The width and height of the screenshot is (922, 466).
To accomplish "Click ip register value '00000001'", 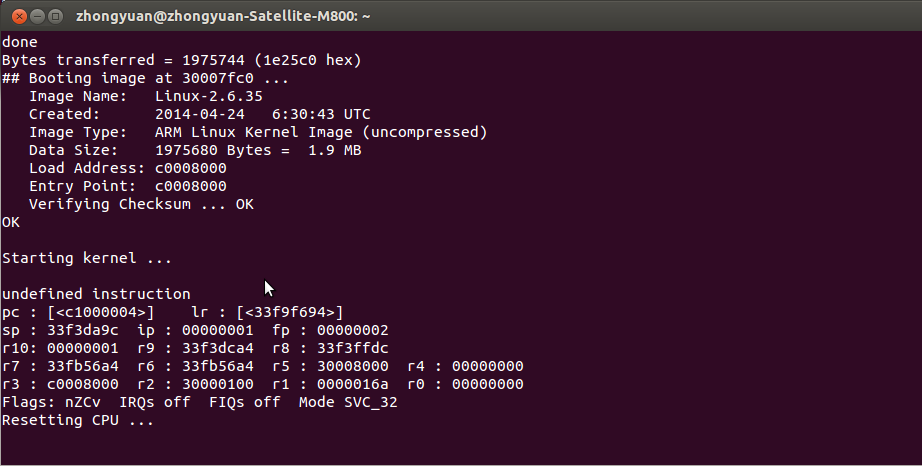I will pos(218,330).
